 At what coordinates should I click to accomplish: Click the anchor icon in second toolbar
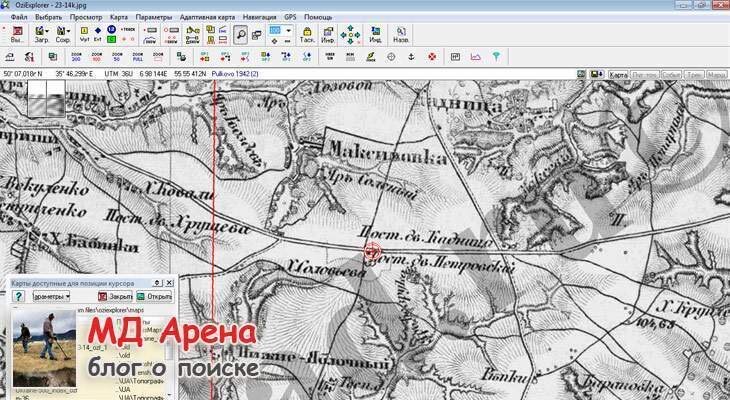(411, 57)
